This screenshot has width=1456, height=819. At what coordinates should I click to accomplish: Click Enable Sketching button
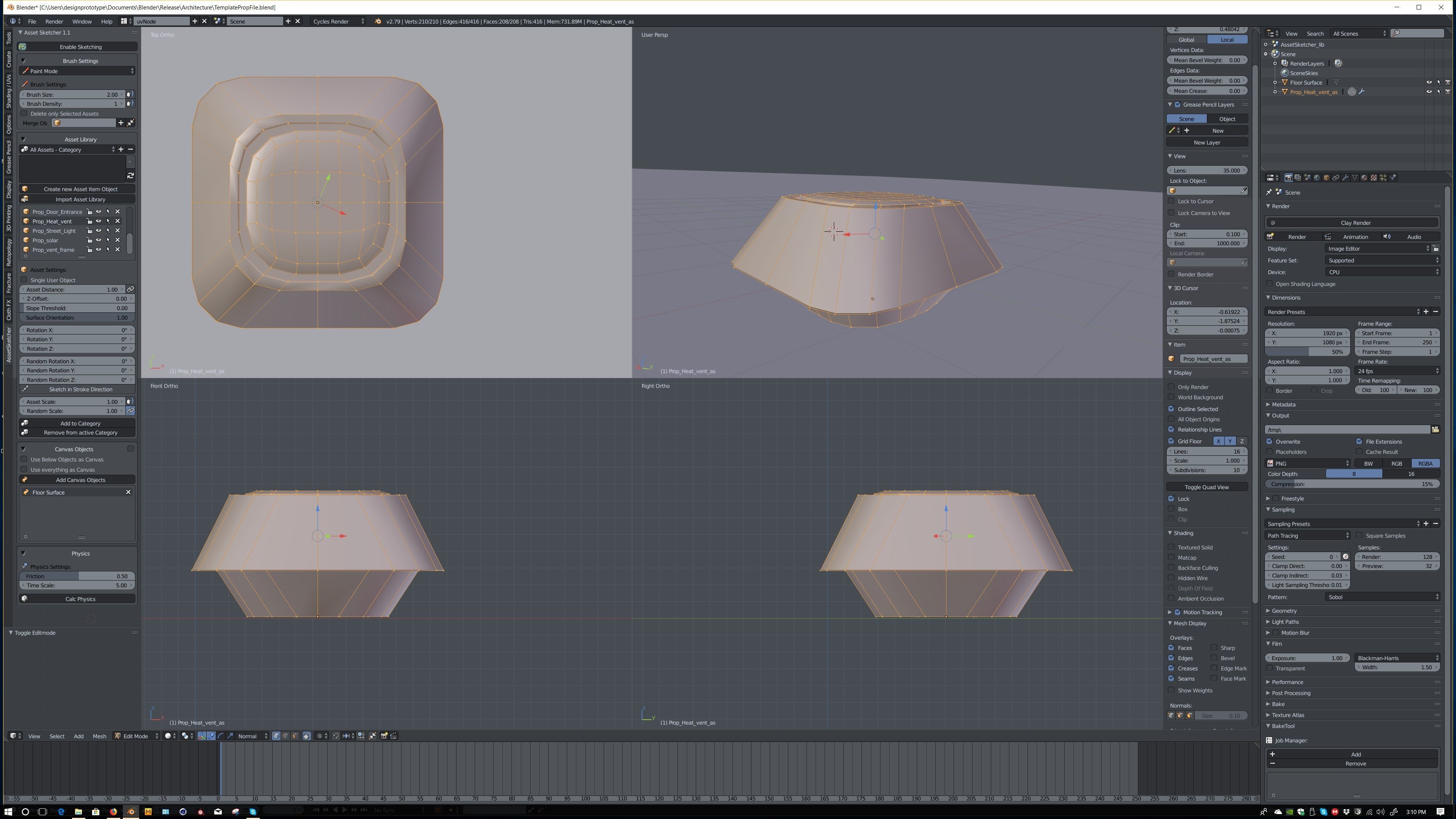pyautogui.click(x=77, y=47)
